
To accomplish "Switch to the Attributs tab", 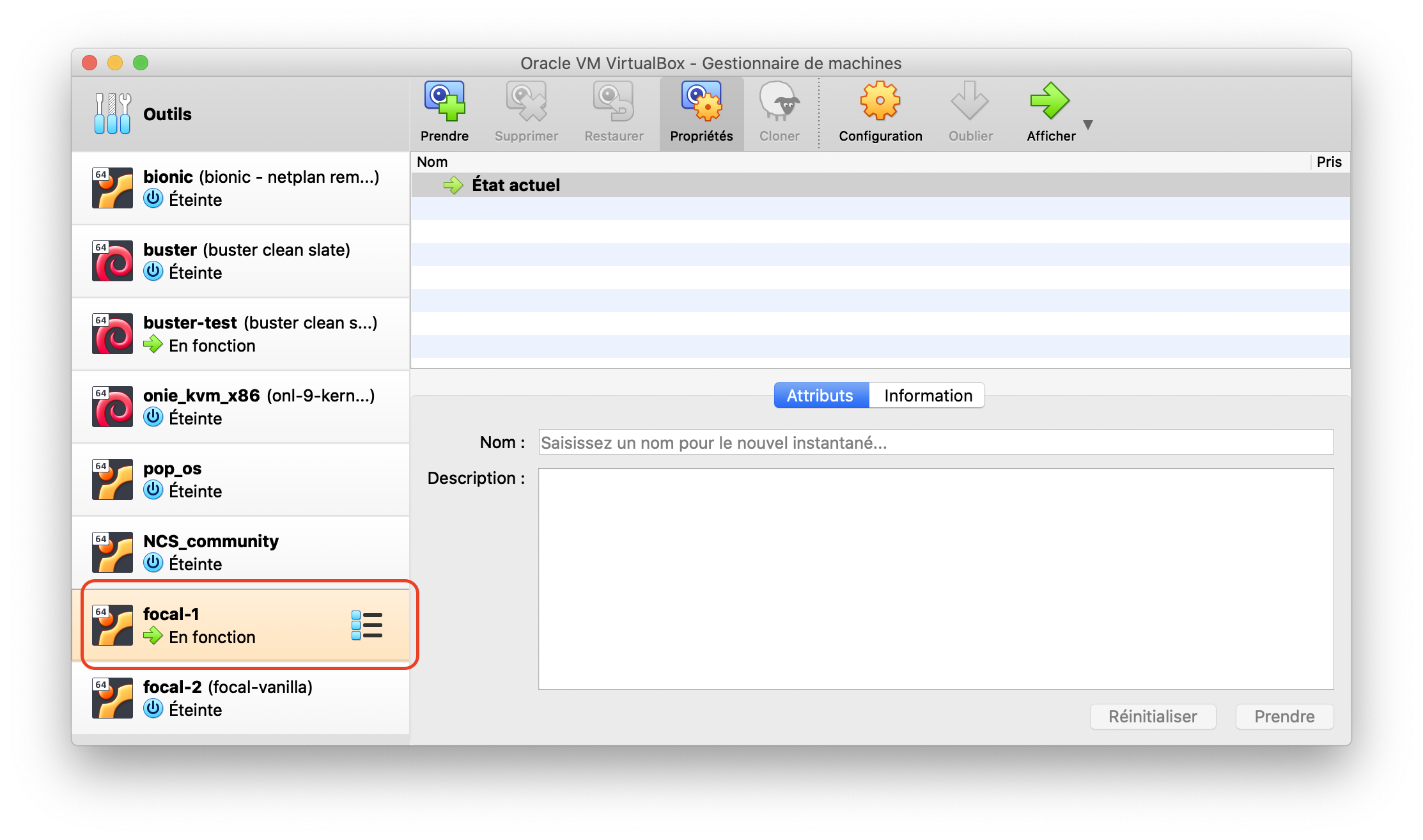I will click(x=821, y=396).
